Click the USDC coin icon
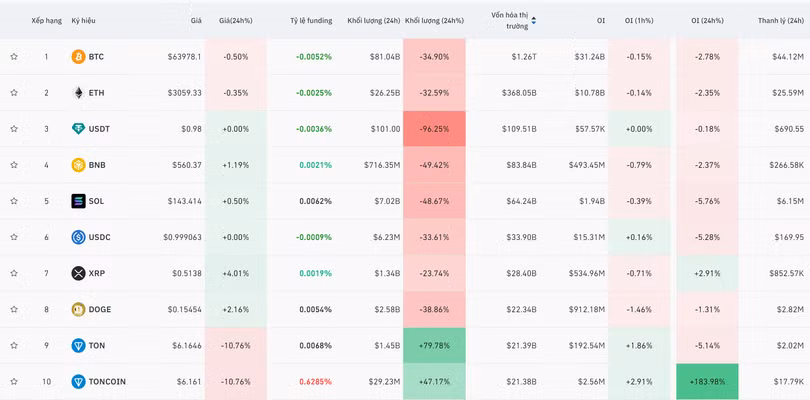Screen dimensions: 810x400 pyautogui.click(x=78, y=237)
